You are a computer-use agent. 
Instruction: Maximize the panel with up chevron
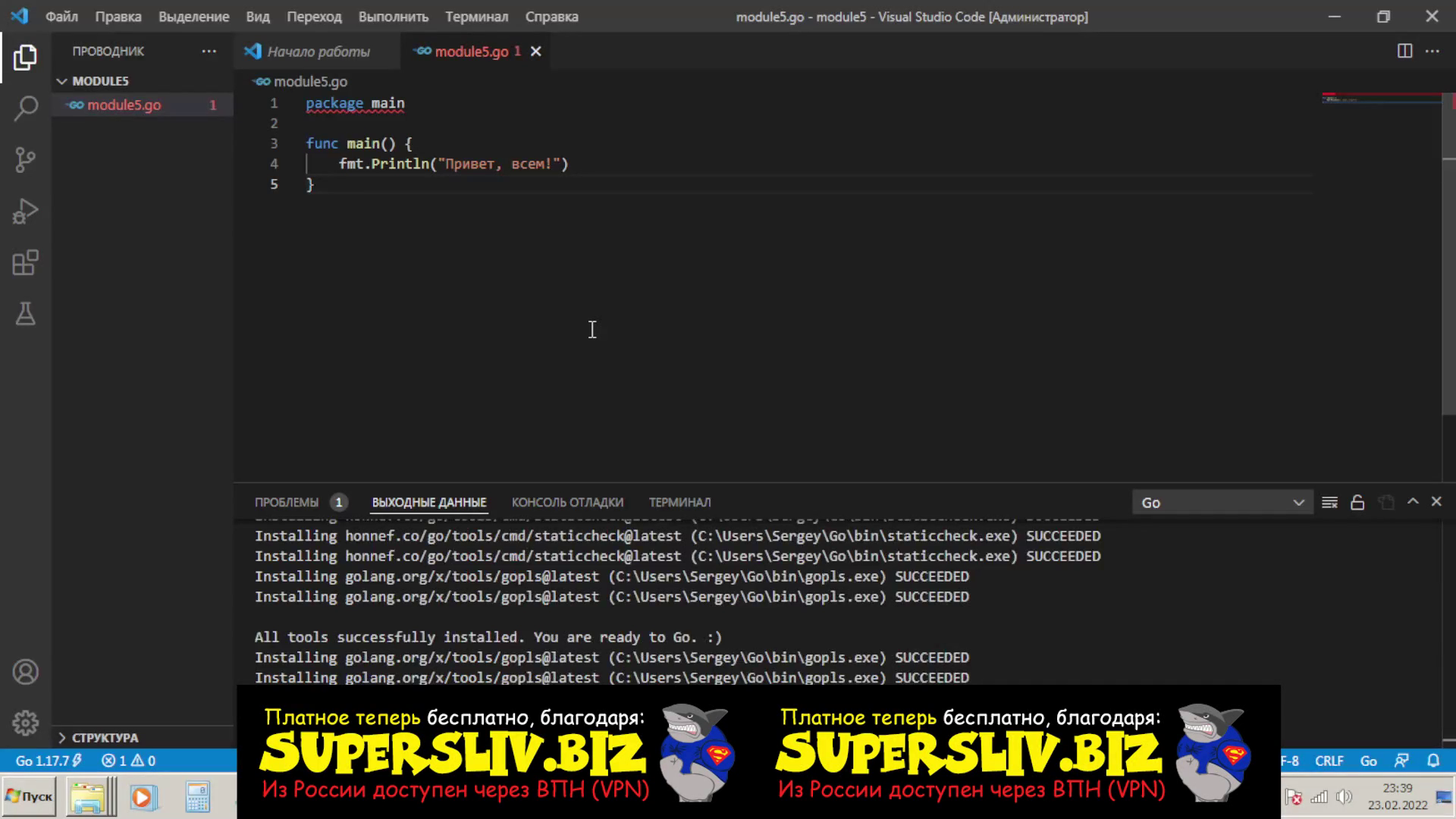(x=1413, y=501)
